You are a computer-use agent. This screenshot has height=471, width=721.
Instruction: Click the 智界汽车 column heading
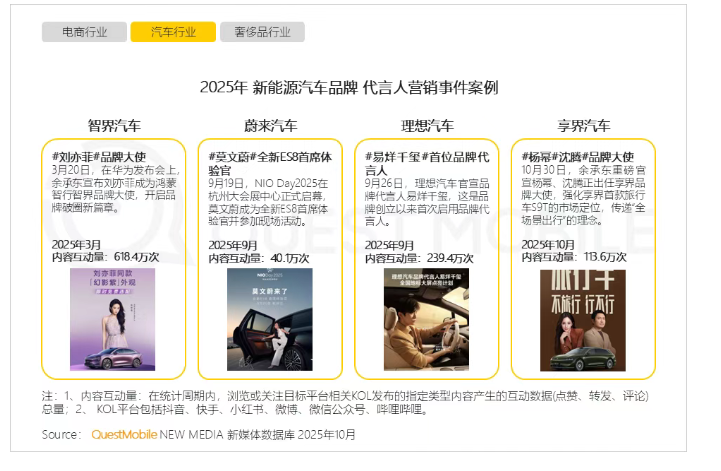[x=114, y=126]
